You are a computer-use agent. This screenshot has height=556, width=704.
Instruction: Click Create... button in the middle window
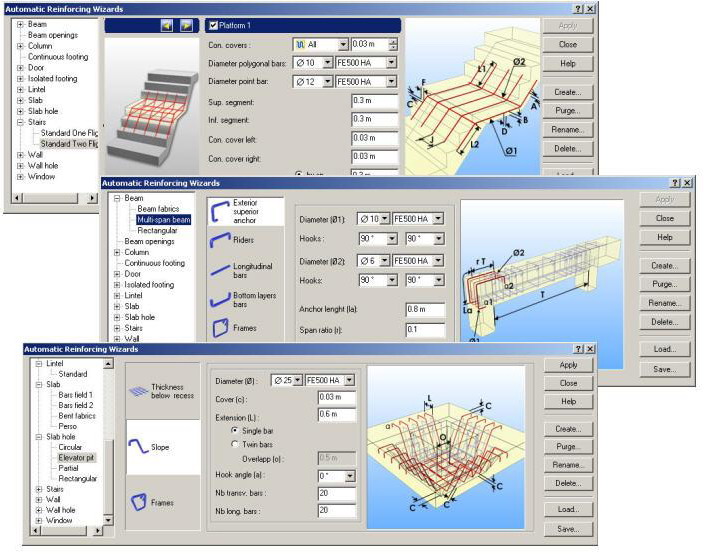pos(664,265)
